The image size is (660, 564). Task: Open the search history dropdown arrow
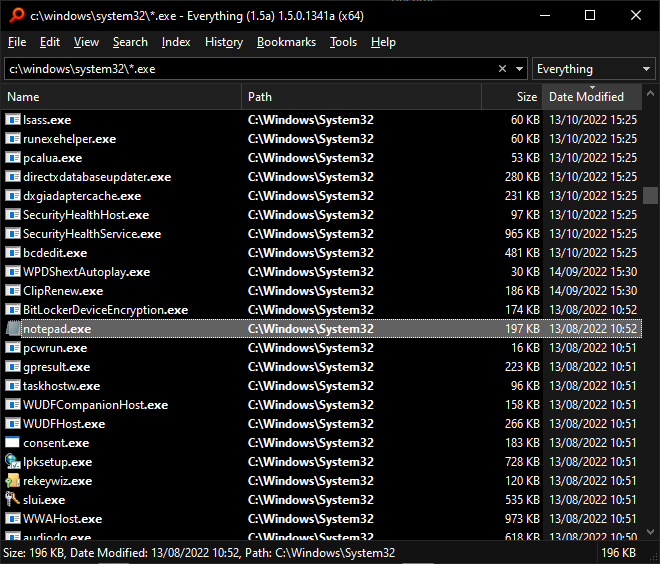tap(519, 69)
